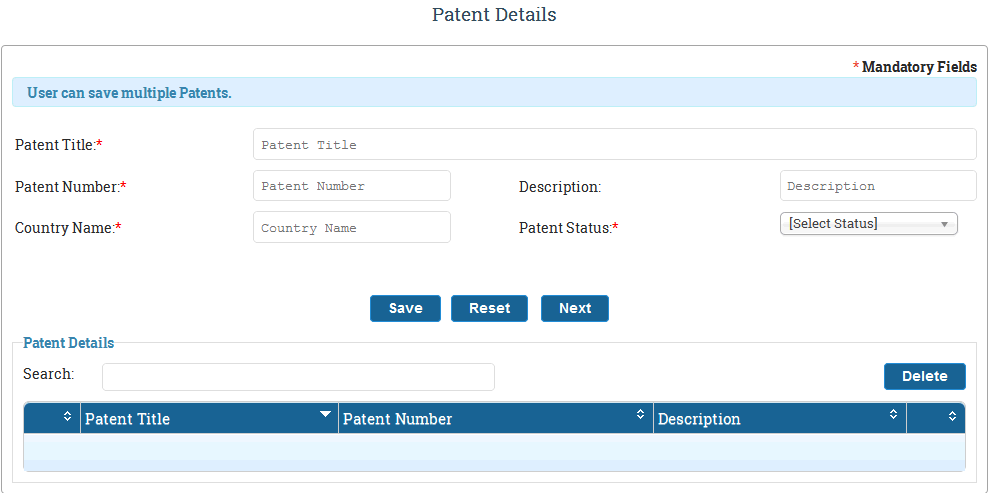Focus the Patent Title input field
This screenshot has height=493, width=988.
point(615,144)
